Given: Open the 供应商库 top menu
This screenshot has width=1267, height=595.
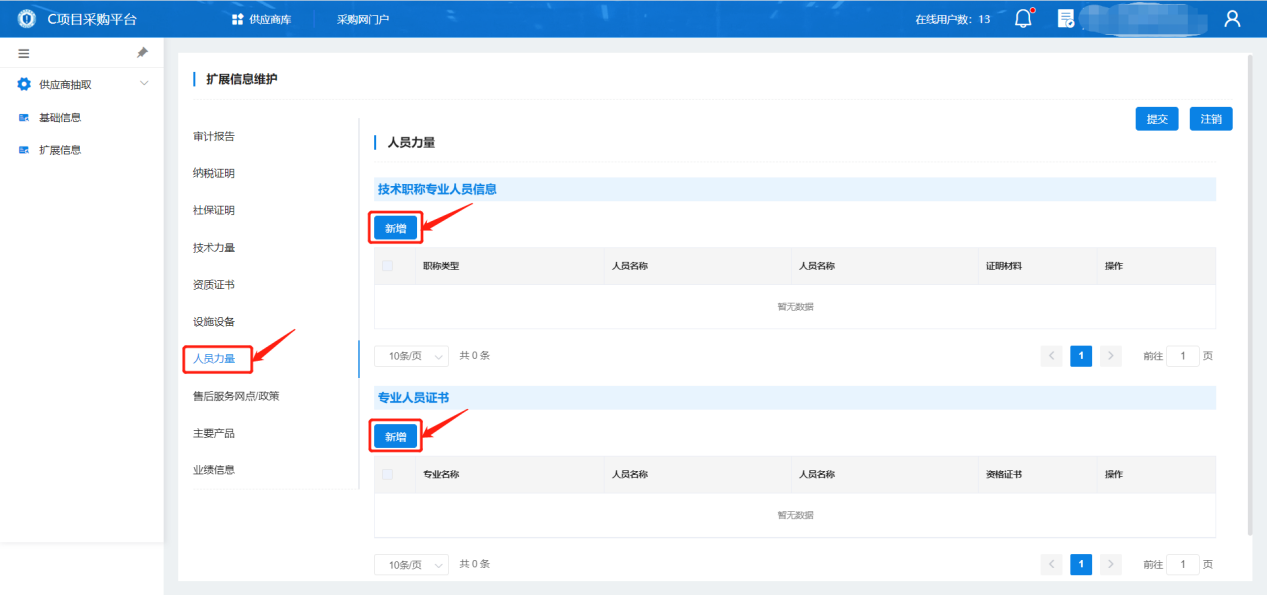Looking at the screenshot, I should (x=261, y=19).
